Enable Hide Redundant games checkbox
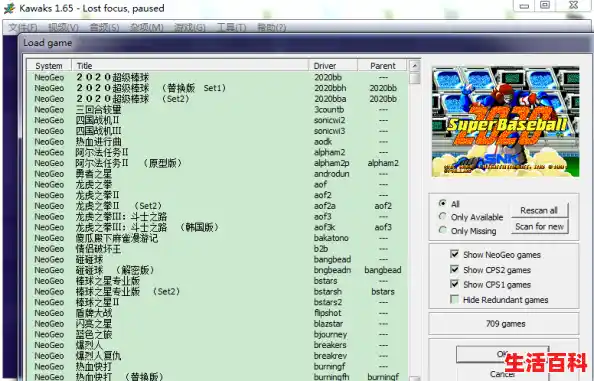This screenshot has width=594, height=381. (x=454, y=299)
